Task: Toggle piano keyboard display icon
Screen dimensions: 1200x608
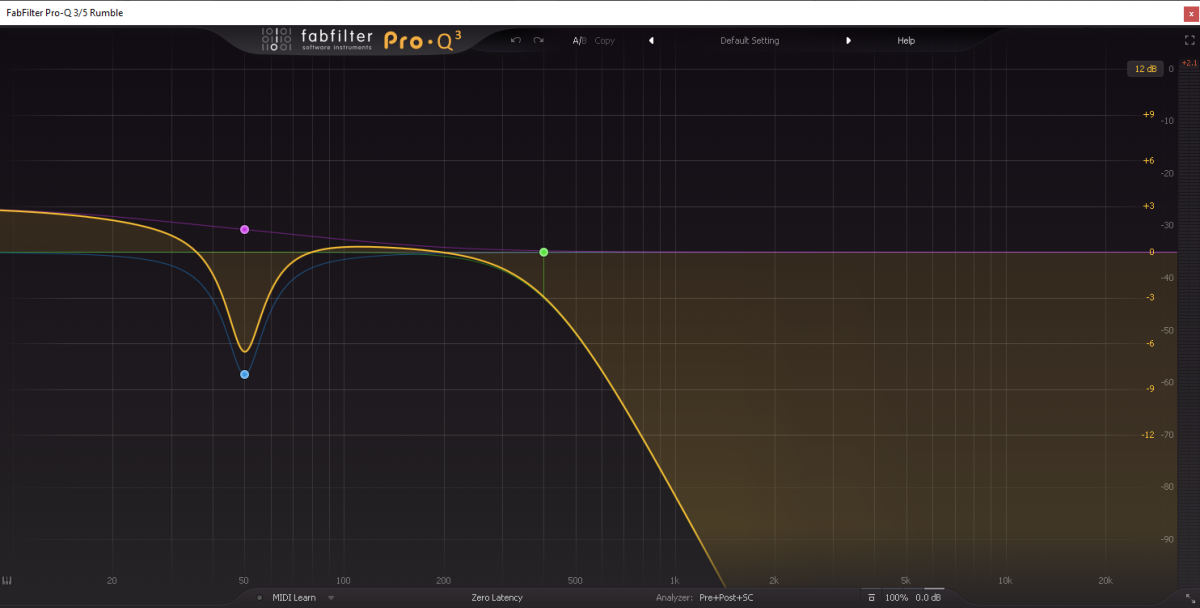Action: tap(7, 581)
